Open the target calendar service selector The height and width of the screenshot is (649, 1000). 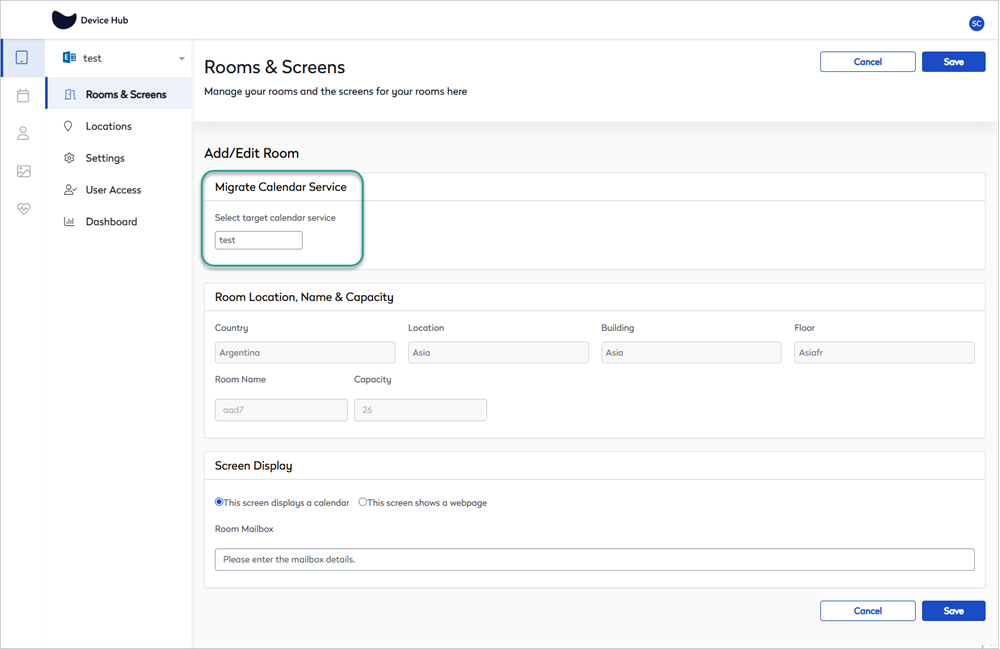(258, 240)
